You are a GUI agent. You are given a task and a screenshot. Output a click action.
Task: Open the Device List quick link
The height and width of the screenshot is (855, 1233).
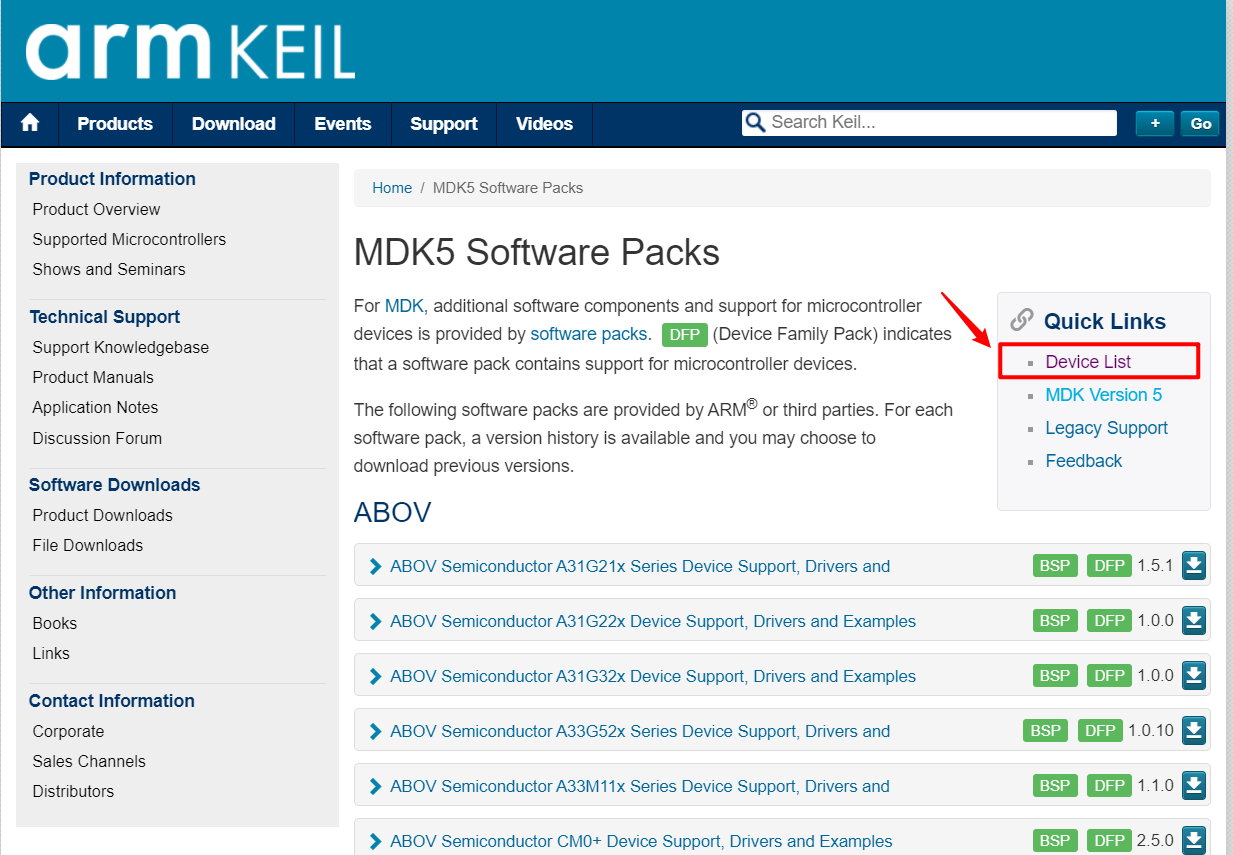click(x=1088, y=361)
